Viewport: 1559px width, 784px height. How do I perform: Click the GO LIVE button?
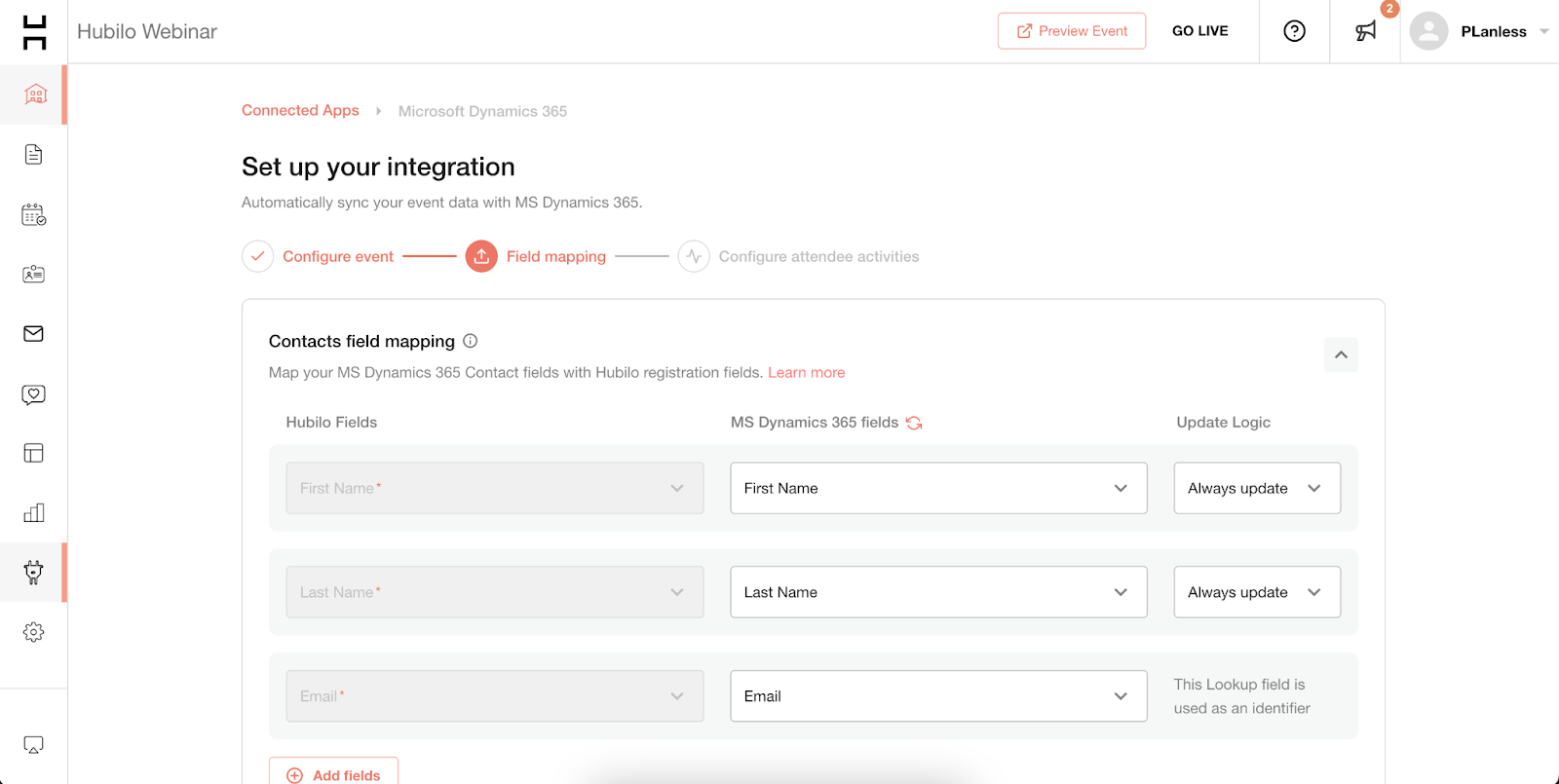tap(1200, 31)
